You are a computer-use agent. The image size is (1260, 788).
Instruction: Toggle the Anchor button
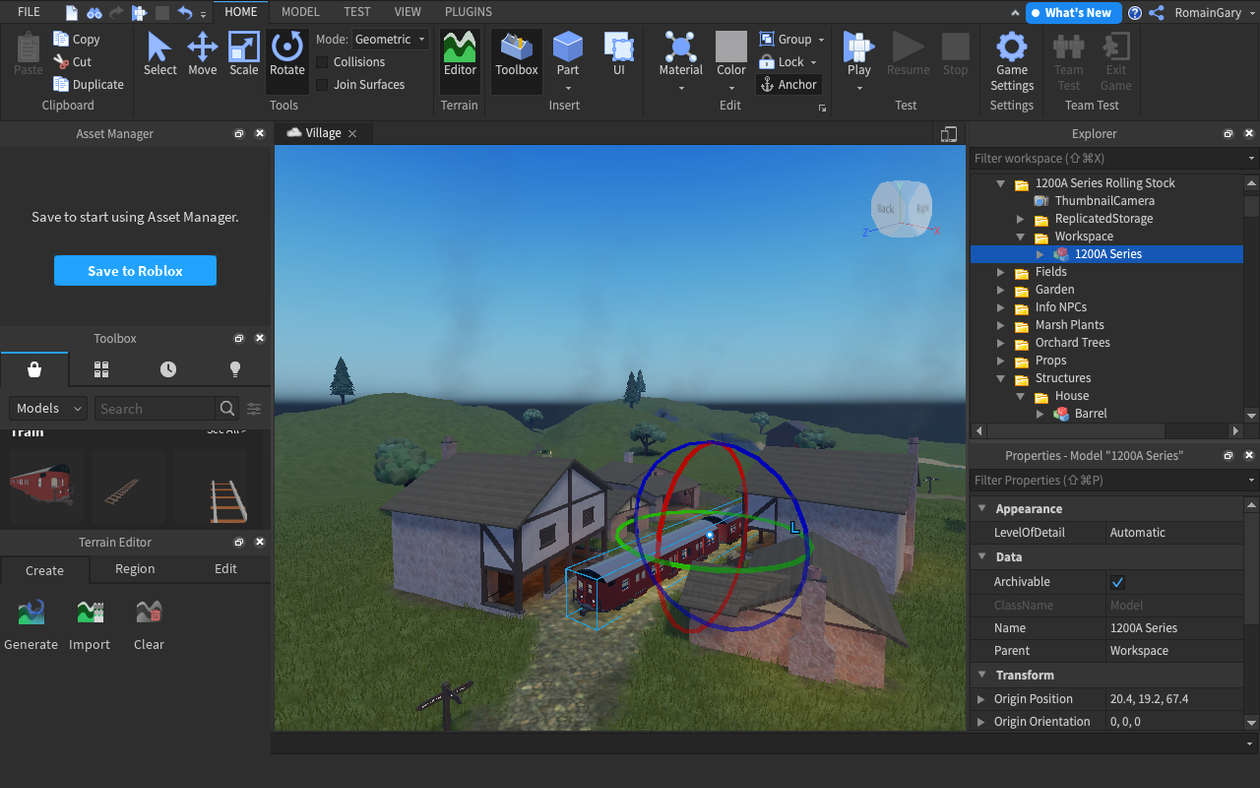789,85
